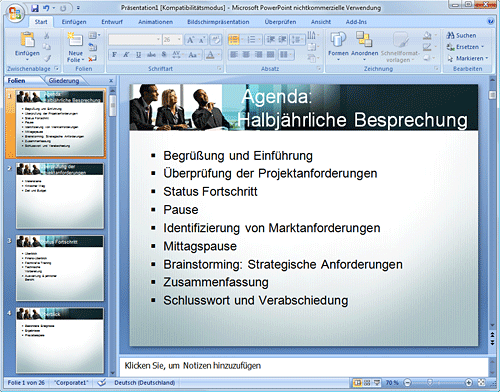This screenshot has width=500, height=392.
Task: Open Formen shapes gallery icon
Action: pyautogui.click(x=338, y=39)
